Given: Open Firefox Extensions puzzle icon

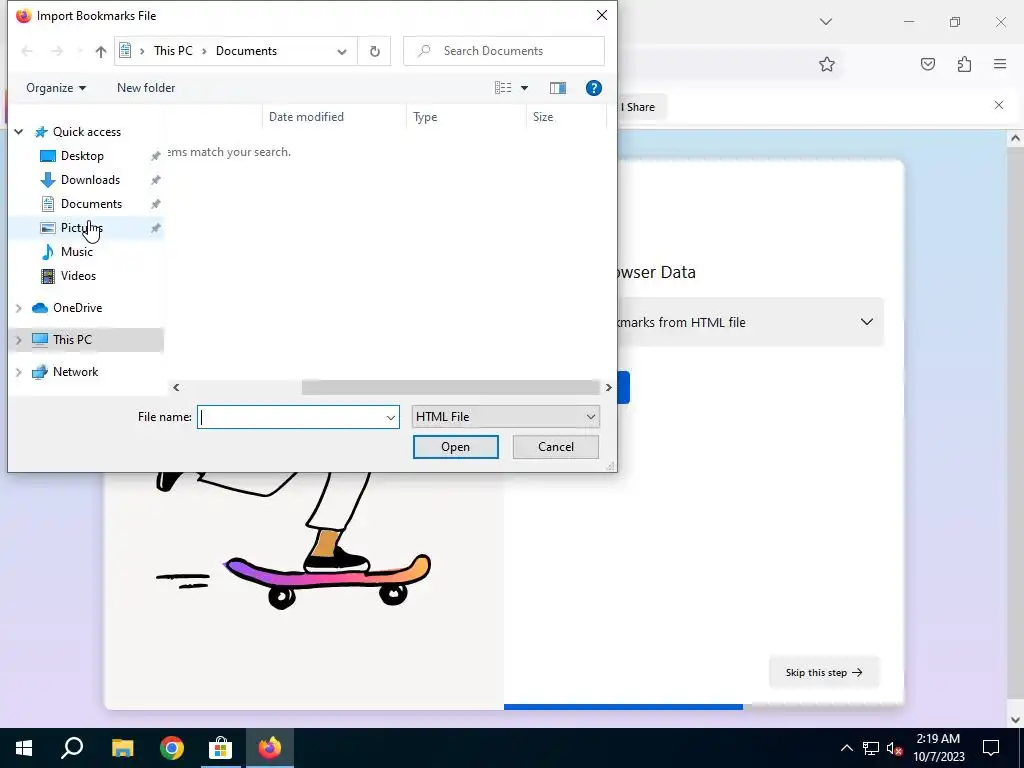Looking at the screenshot, I should tap(964, 64).
